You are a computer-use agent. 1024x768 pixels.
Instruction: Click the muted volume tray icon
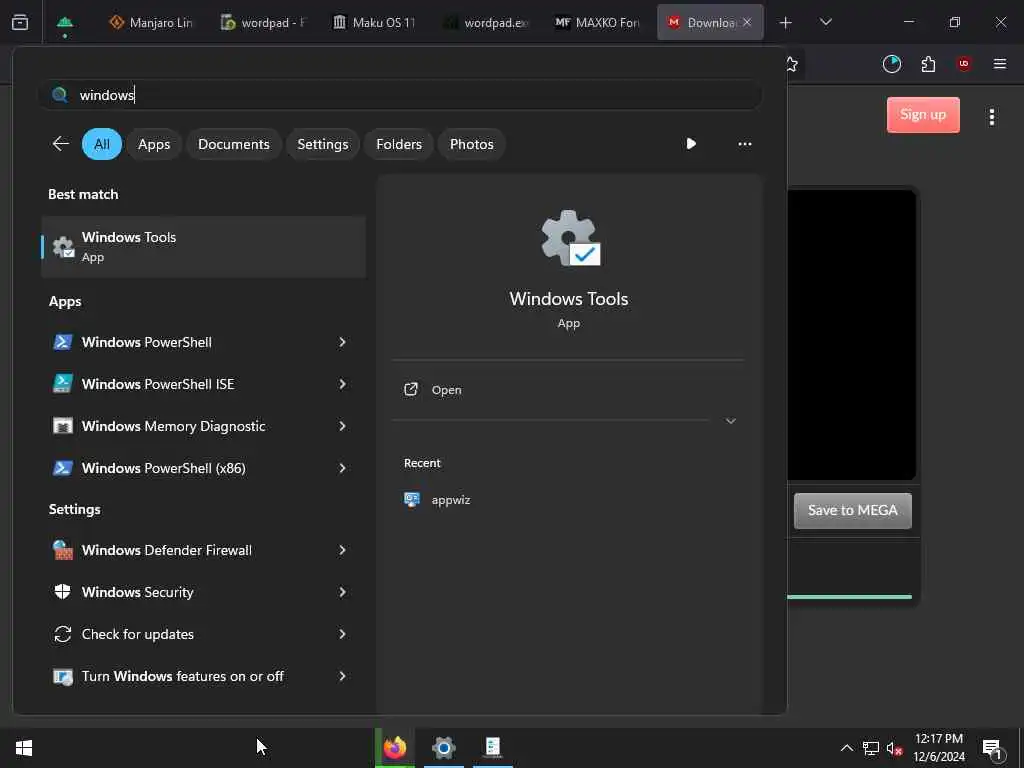(x=895, y=748)
